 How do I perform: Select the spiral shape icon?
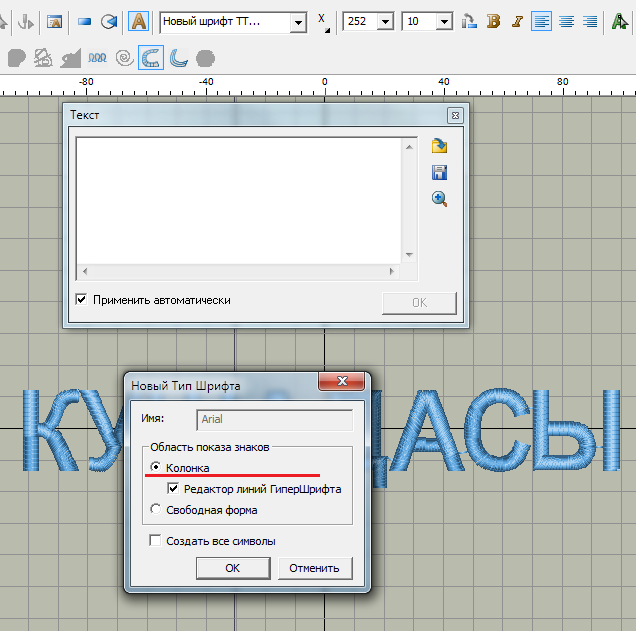pos(124,59)
